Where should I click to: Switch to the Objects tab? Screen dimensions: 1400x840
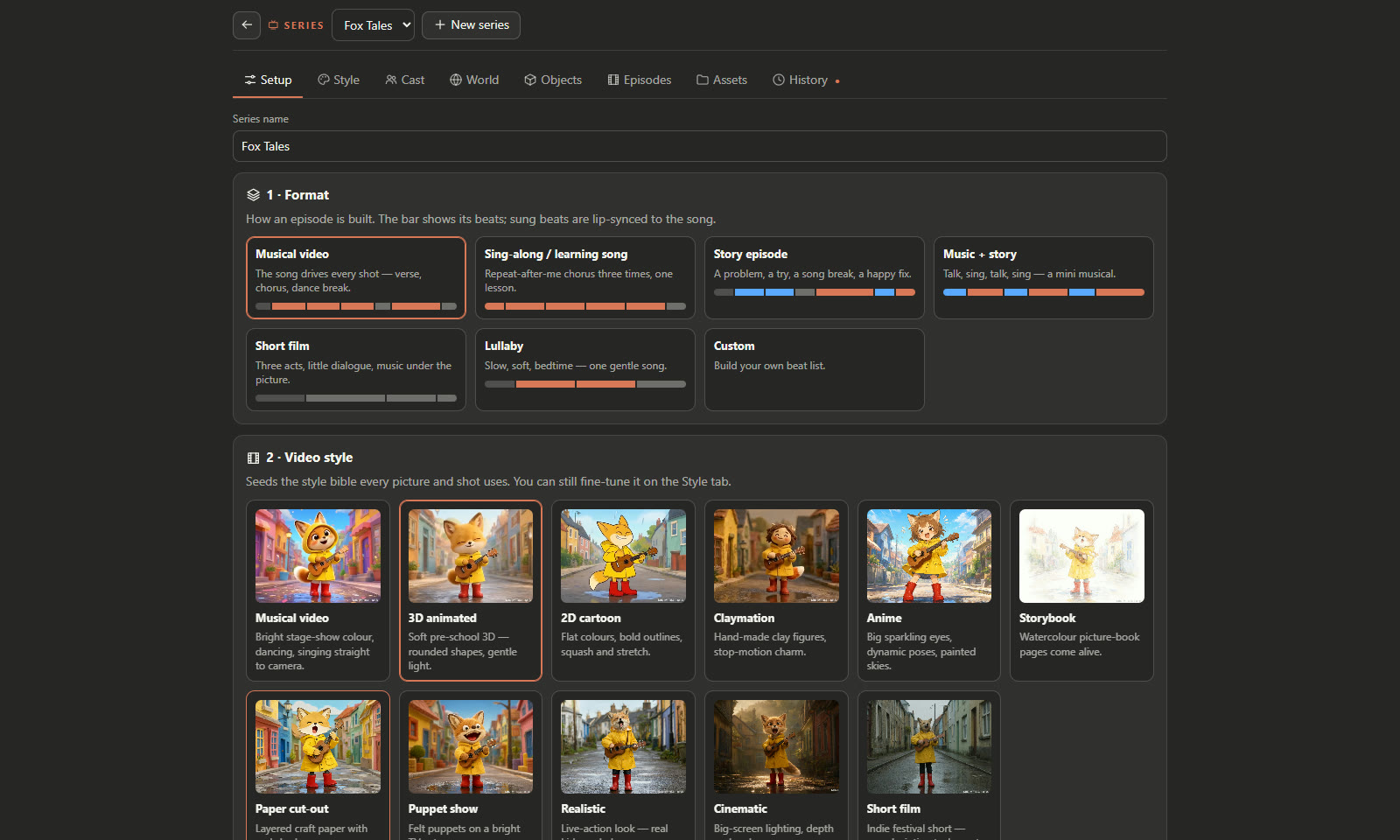coord(553,80)
